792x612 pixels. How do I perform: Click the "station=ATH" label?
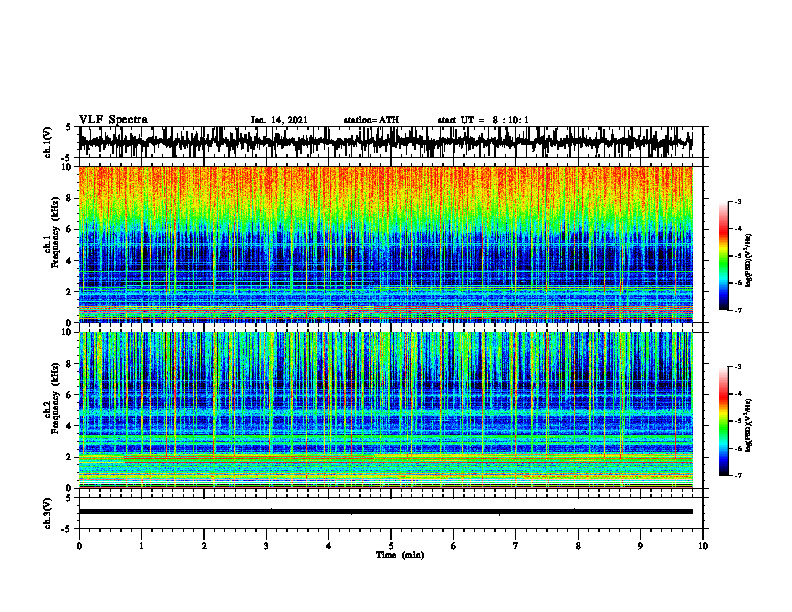(371, 120)
